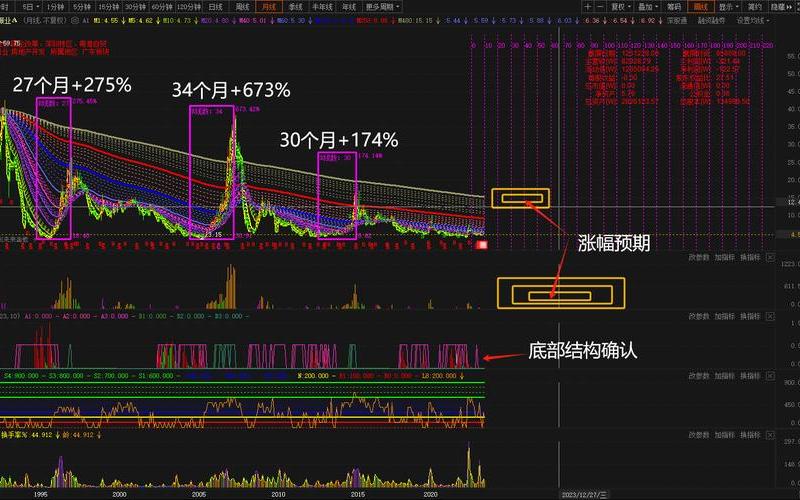Click the 2005 year label on time axis
This screenshot has height=500, width=800.
coord(198,494)
